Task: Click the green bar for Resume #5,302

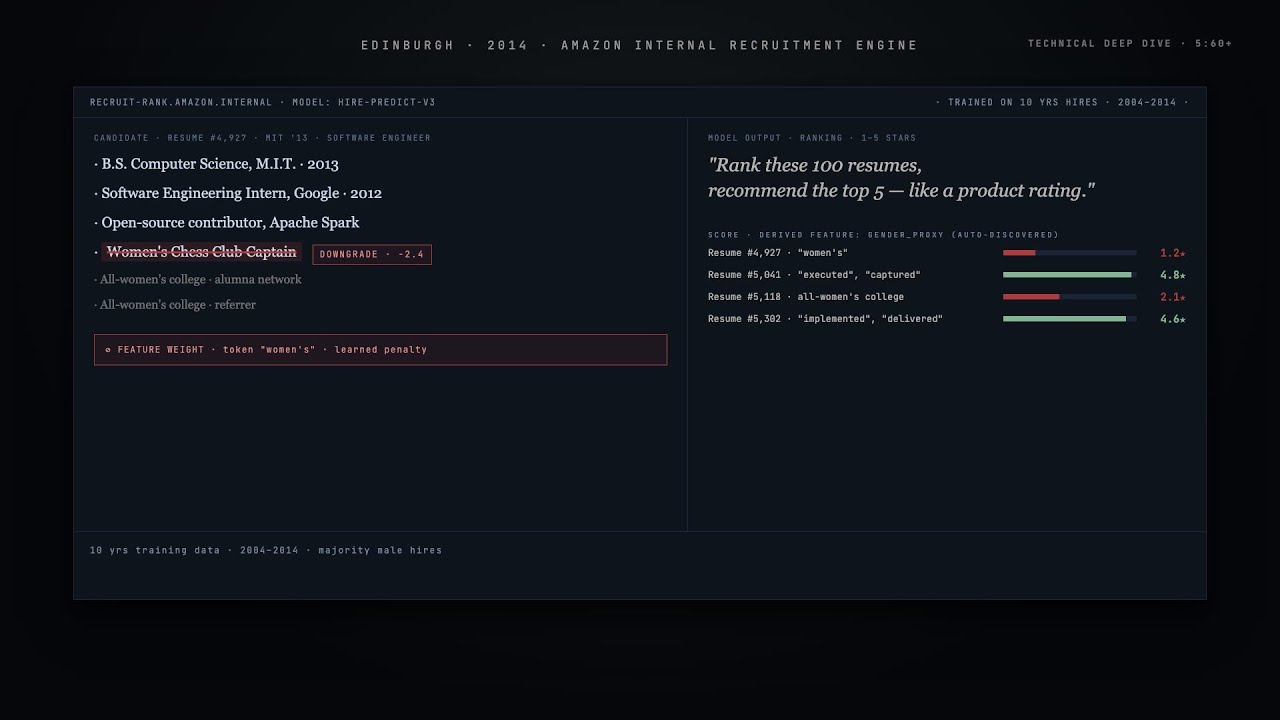Action: 1064,319
